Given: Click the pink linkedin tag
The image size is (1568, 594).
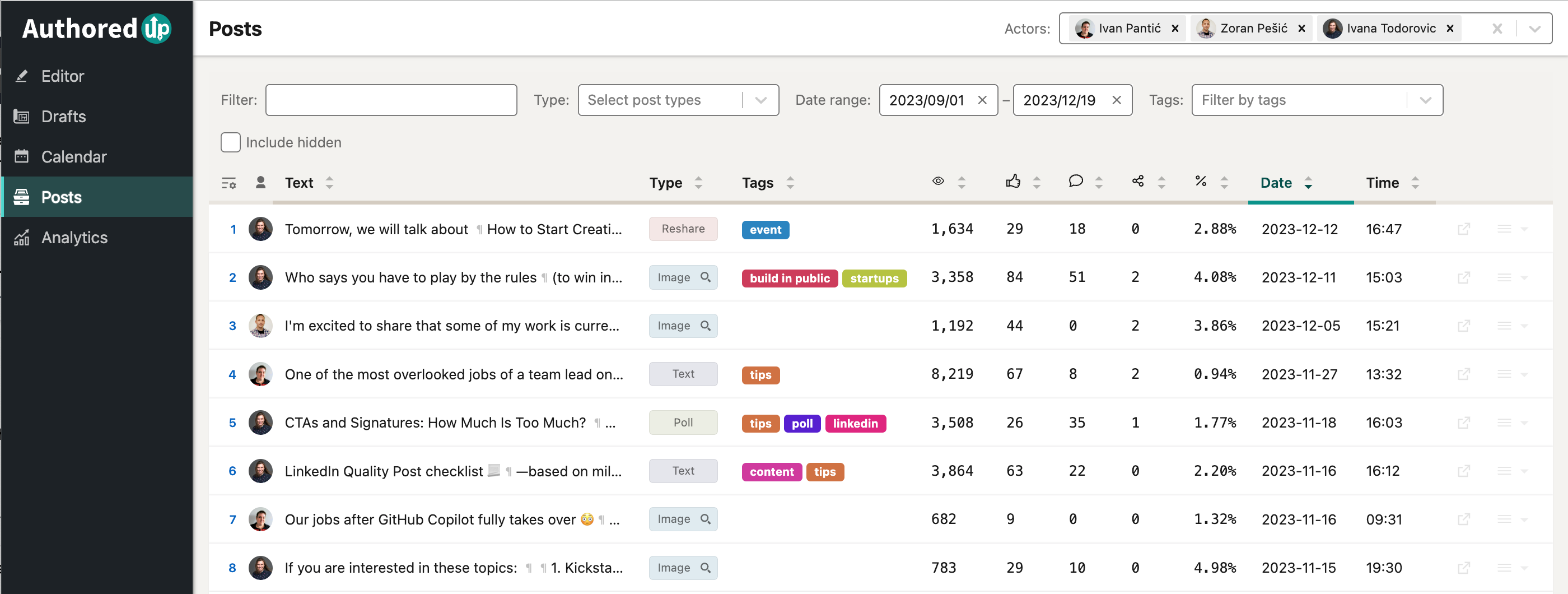Looking at the screenshot, I should (855, 424).
